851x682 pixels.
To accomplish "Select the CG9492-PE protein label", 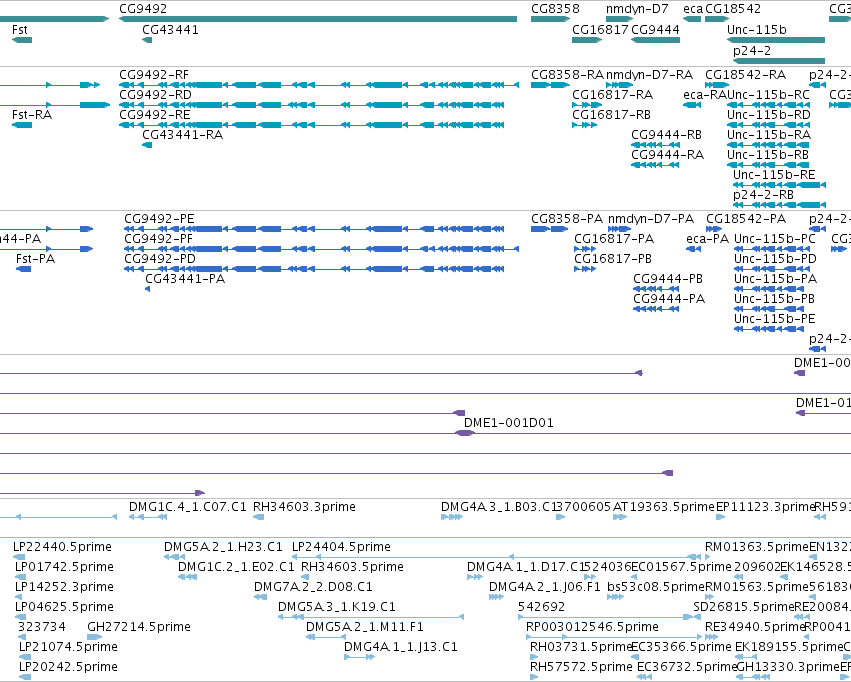I will coord(160,219).
